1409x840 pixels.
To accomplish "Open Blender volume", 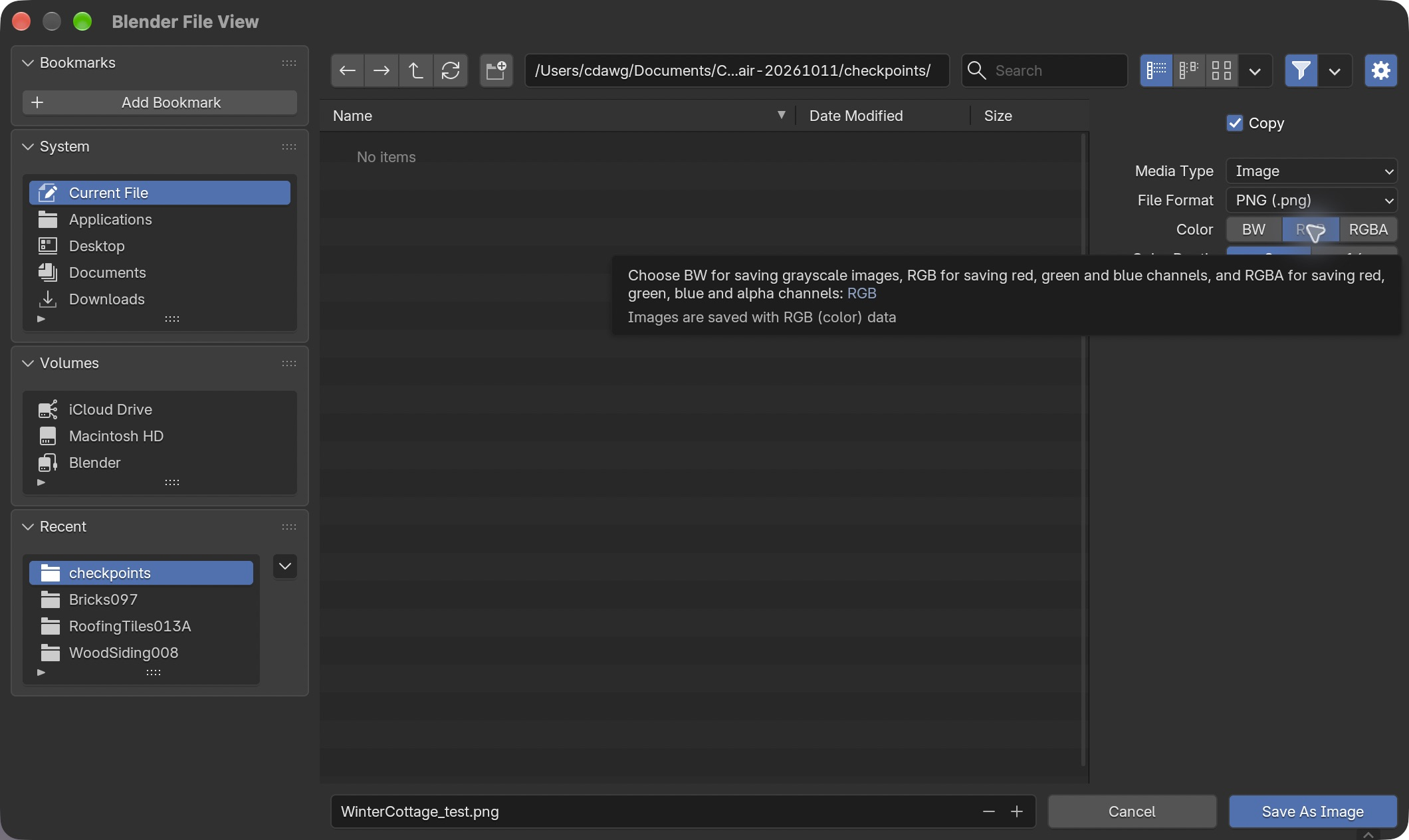I will (x=160, y=463).
